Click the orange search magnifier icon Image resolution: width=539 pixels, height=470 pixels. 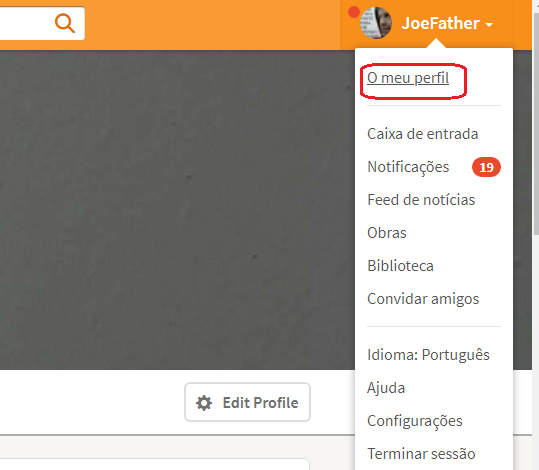[x=65, y=23]
